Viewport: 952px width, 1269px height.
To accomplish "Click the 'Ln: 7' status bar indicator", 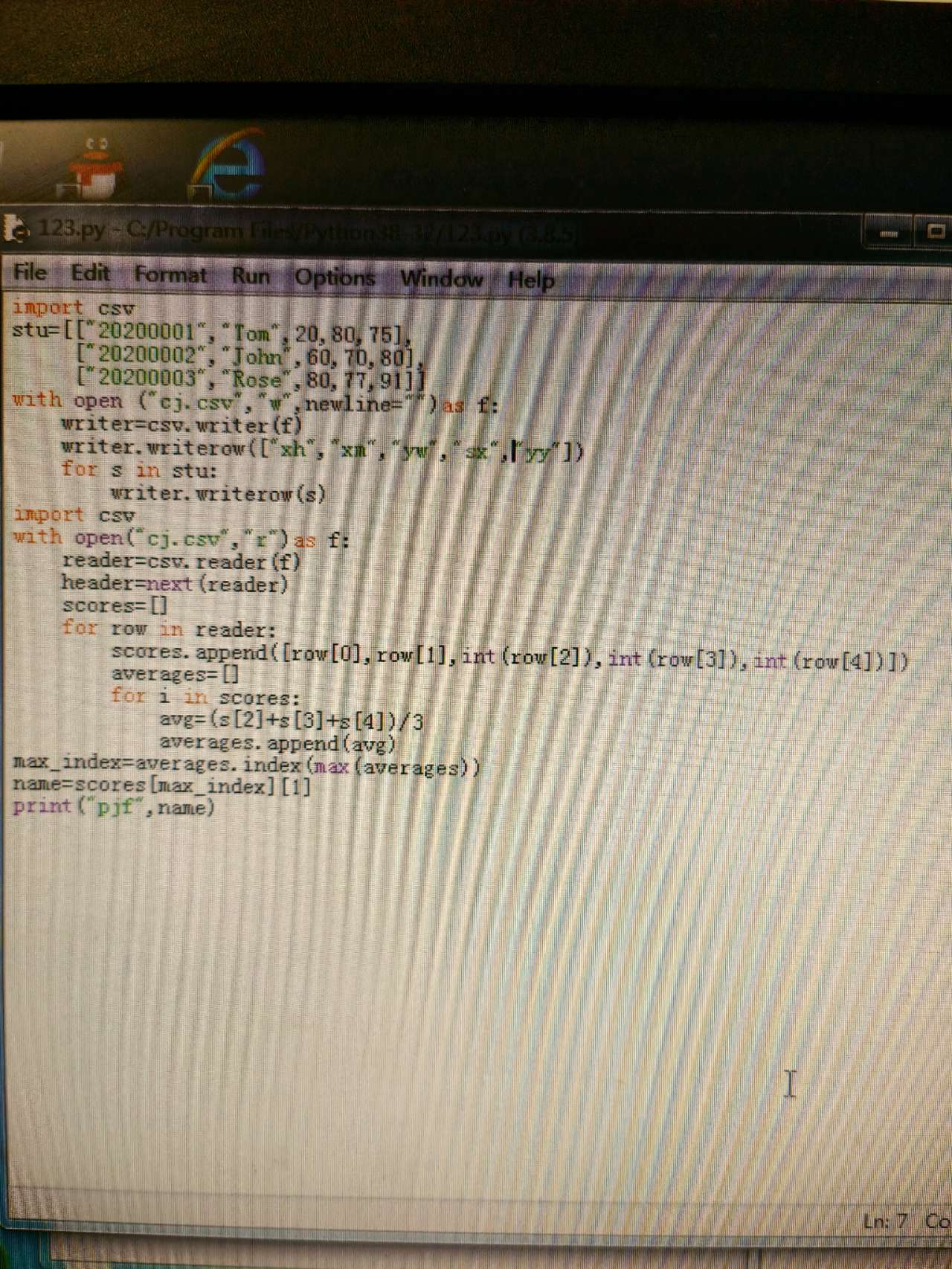I will (x=885, y=1221).
